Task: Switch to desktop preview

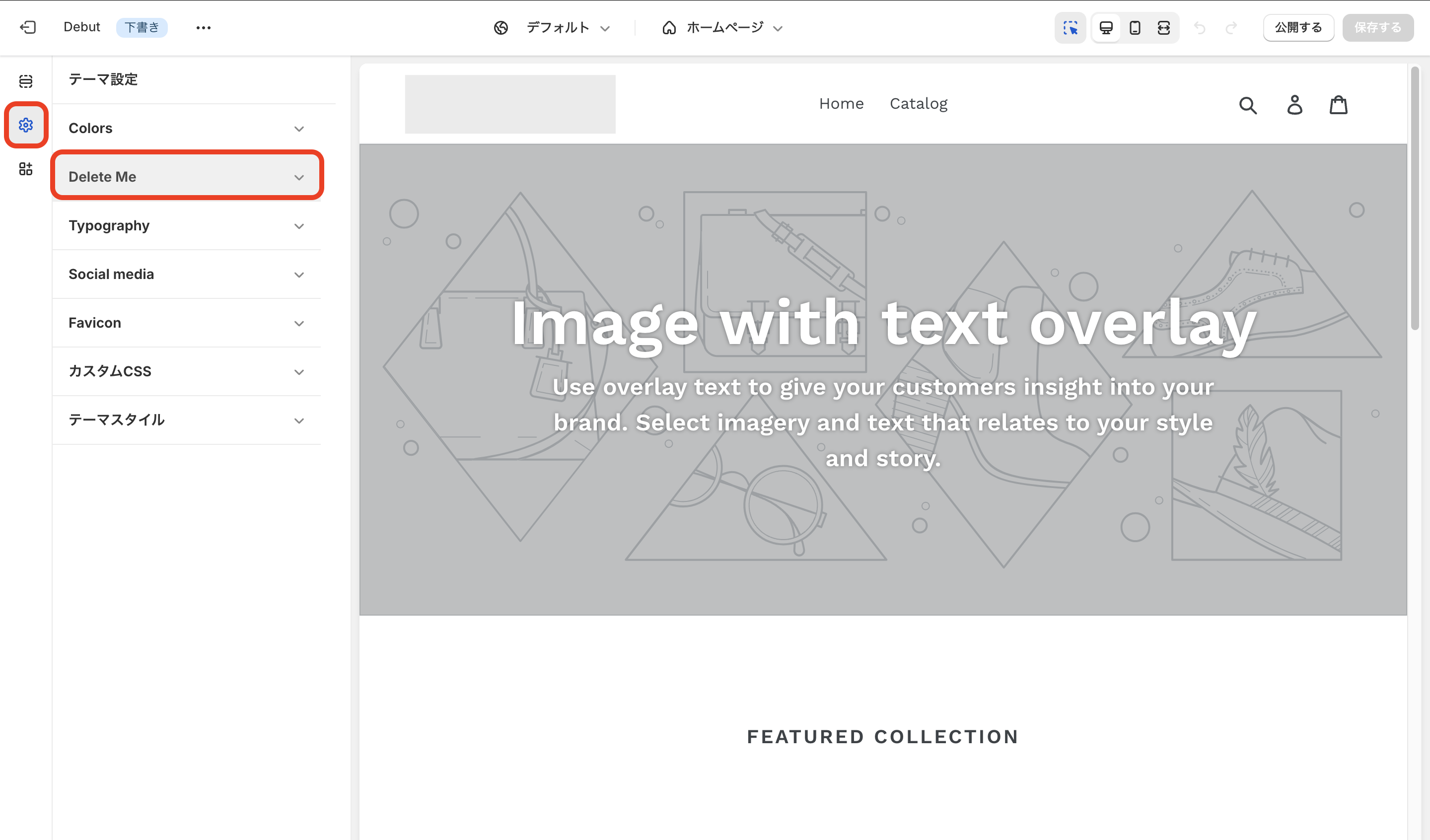Action: [x=1106, y=28]
